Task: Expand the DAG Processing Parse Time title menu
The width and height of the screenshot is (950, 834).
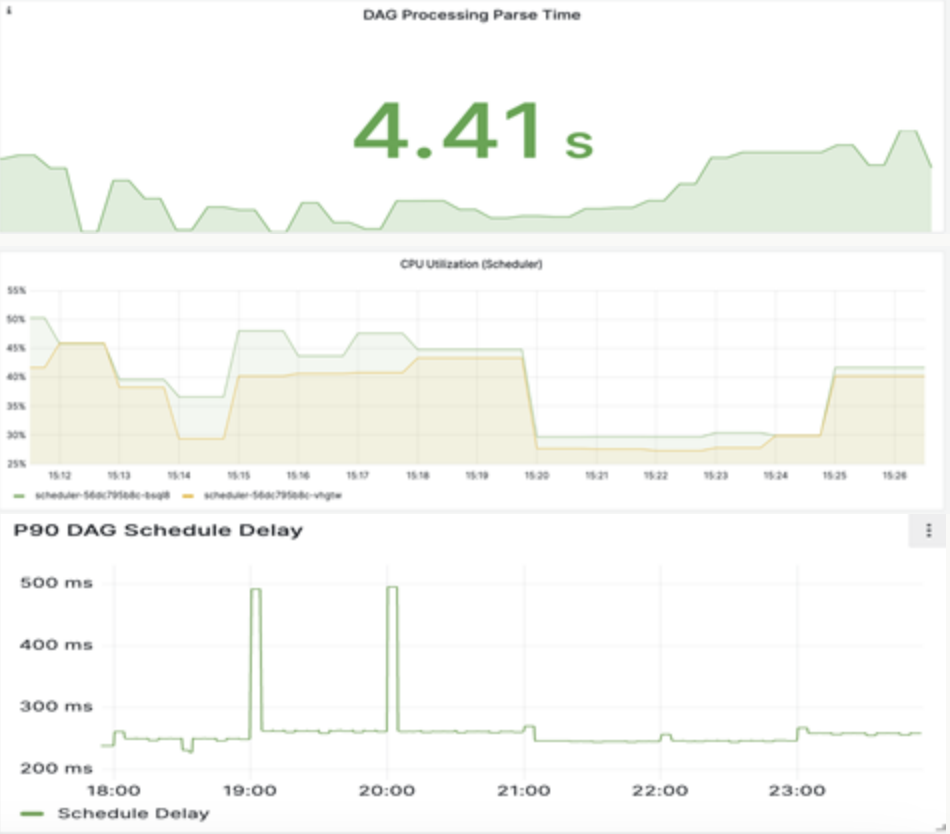Action: (471, 15)
